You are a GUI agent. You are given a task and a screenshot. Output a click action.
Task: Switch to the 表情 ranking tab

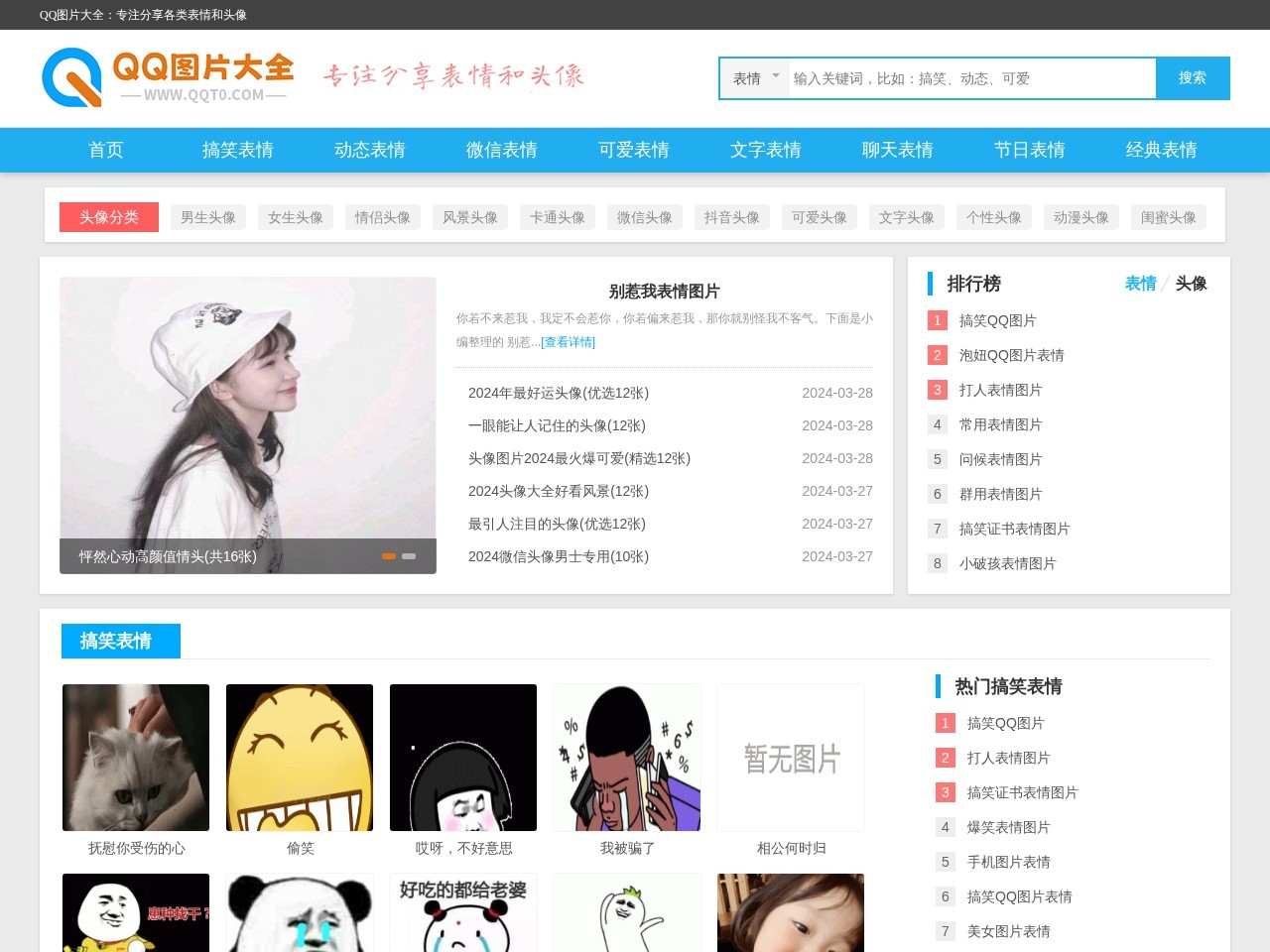pyautogui.click(x=1141, y=284)
